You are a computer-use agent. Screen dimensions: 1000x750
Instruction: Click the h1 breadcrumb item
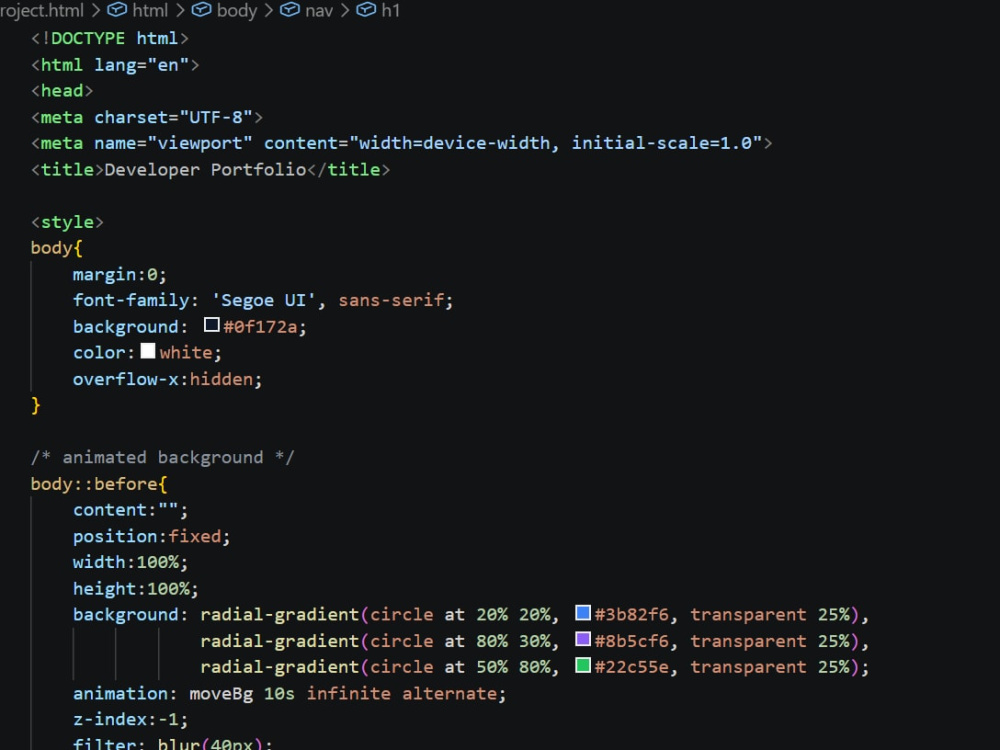tap(390, 10)
